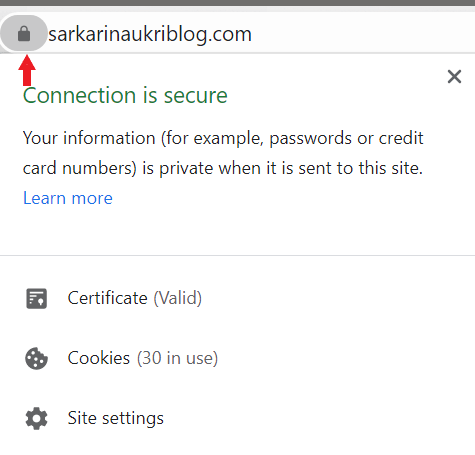Click the dark gray bar above address bar
Screen dimensions: 475x455
click(237, 3)
